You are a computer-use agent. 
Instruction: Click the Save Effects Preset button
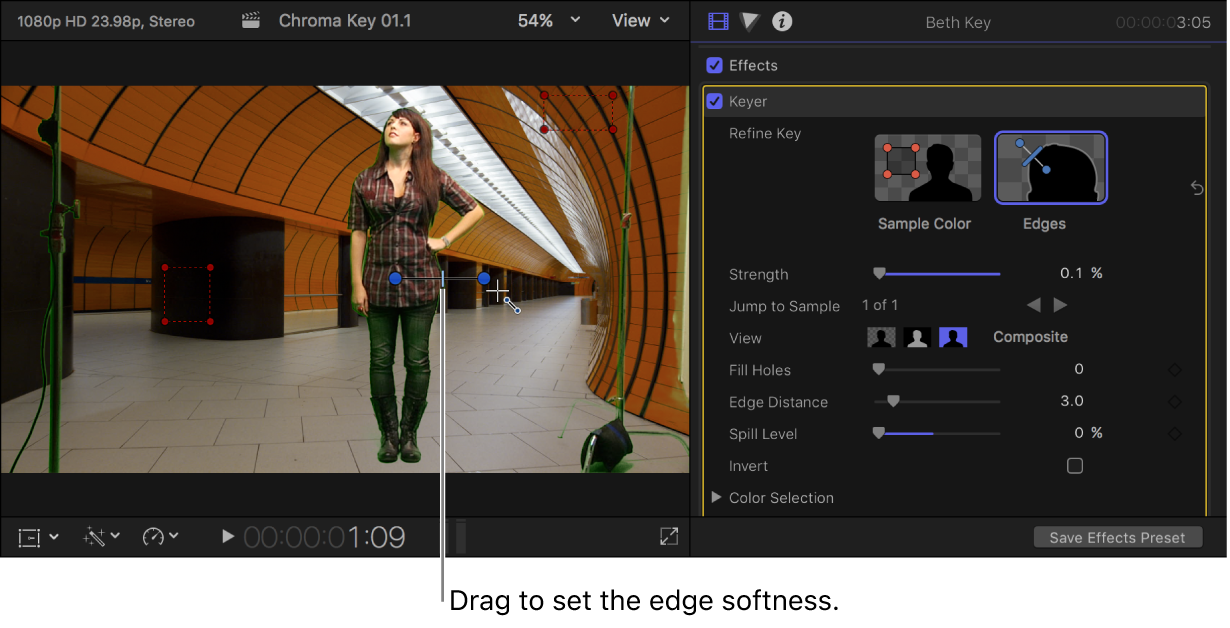[1117, 537]
